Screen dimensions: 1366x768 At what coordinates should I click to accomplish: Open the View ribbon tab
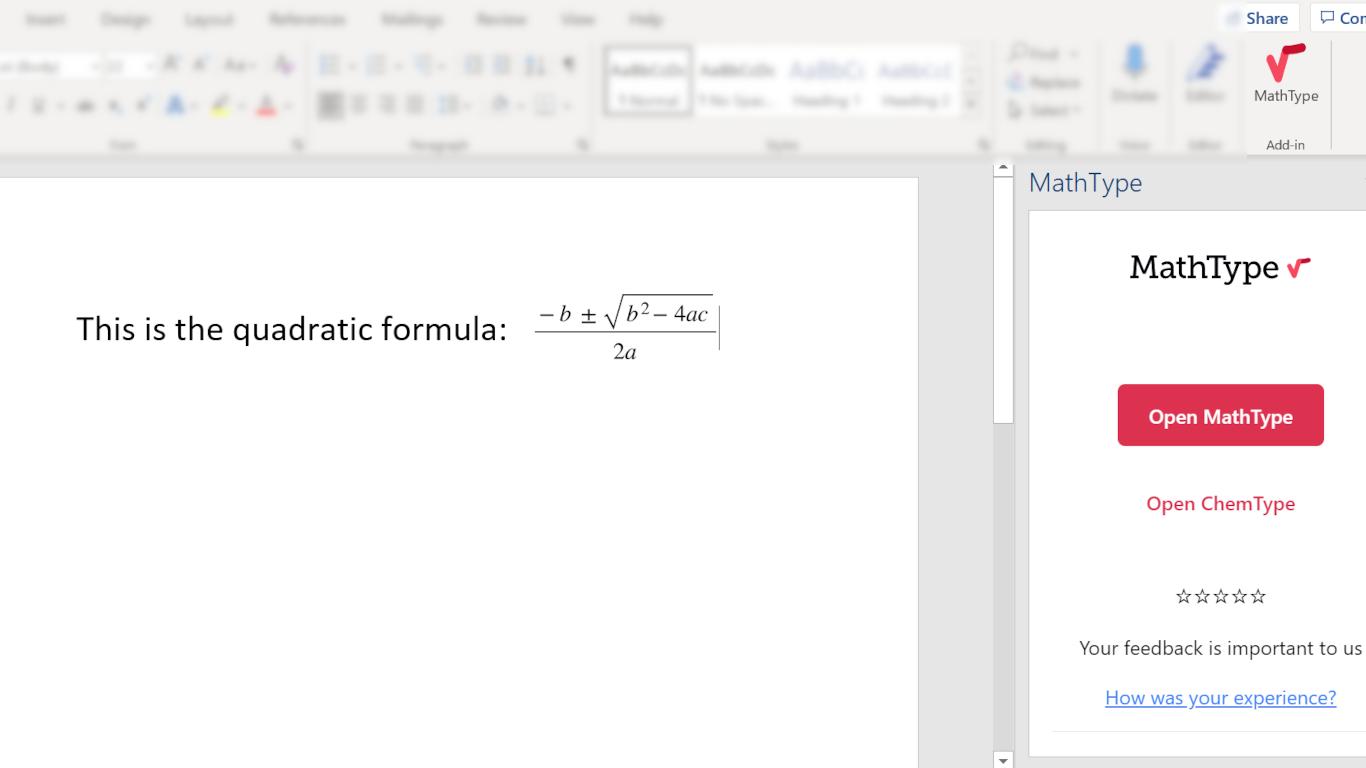pos(577,19)
